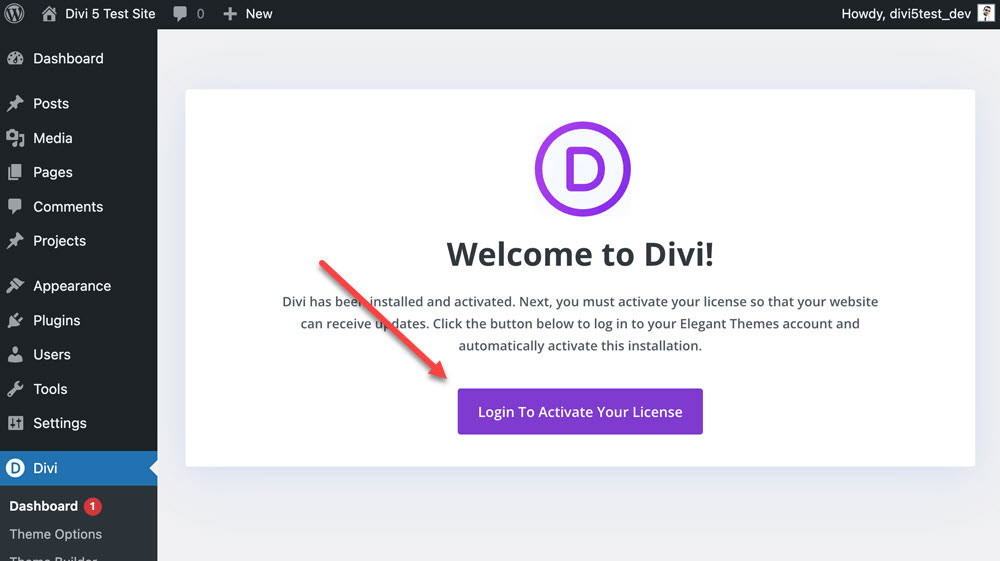1000x561 pixels.
Task: Click the red notification badge showing 1
Action: tap(92, 506)
